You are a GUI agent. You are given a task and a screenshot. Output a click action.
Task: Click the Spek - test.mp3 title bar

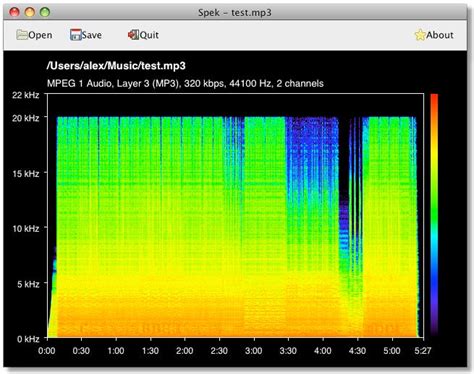235,13
